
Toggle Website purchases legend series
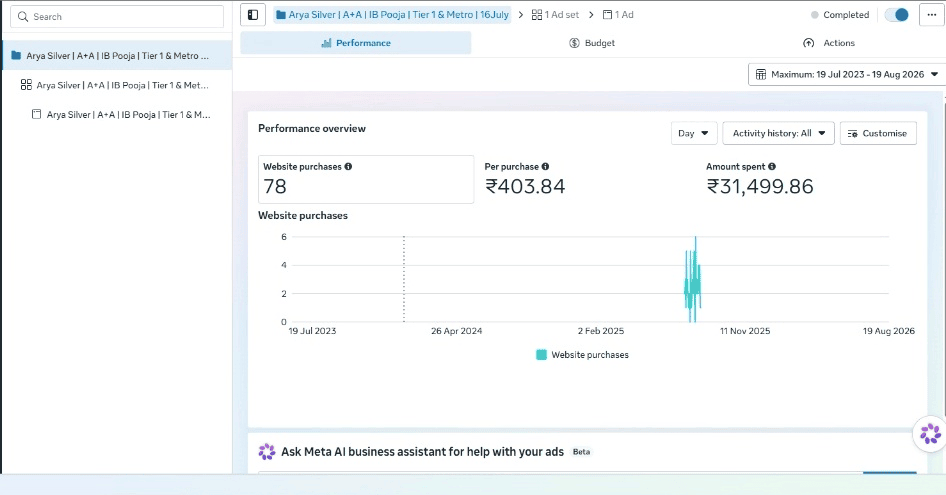coord(582,355)
